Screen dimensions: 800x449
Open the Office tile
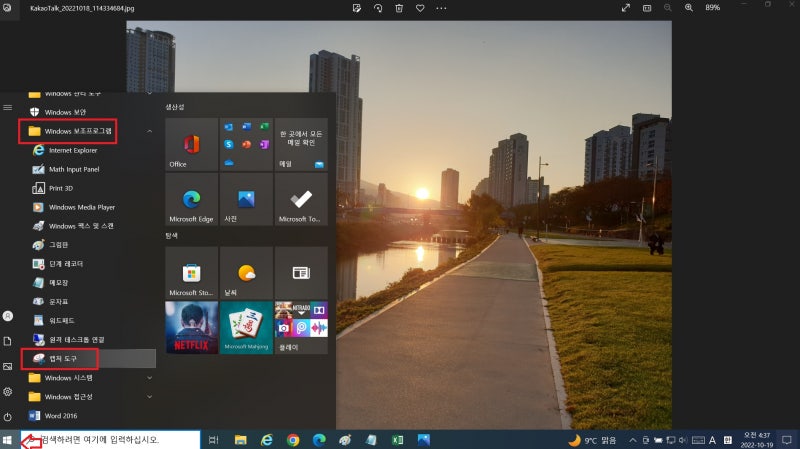pyautogui.click(x=191, y=144)
